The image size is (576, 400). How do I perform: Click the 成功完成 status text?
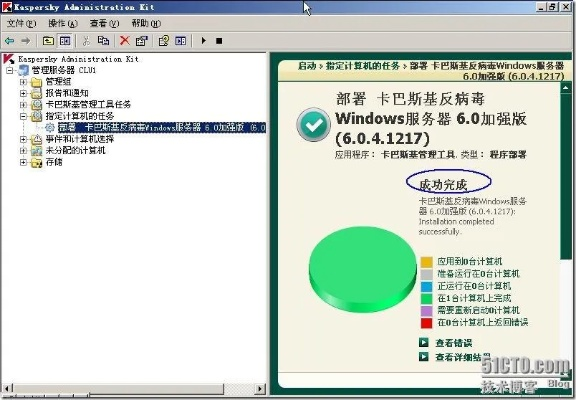(443, 185)
